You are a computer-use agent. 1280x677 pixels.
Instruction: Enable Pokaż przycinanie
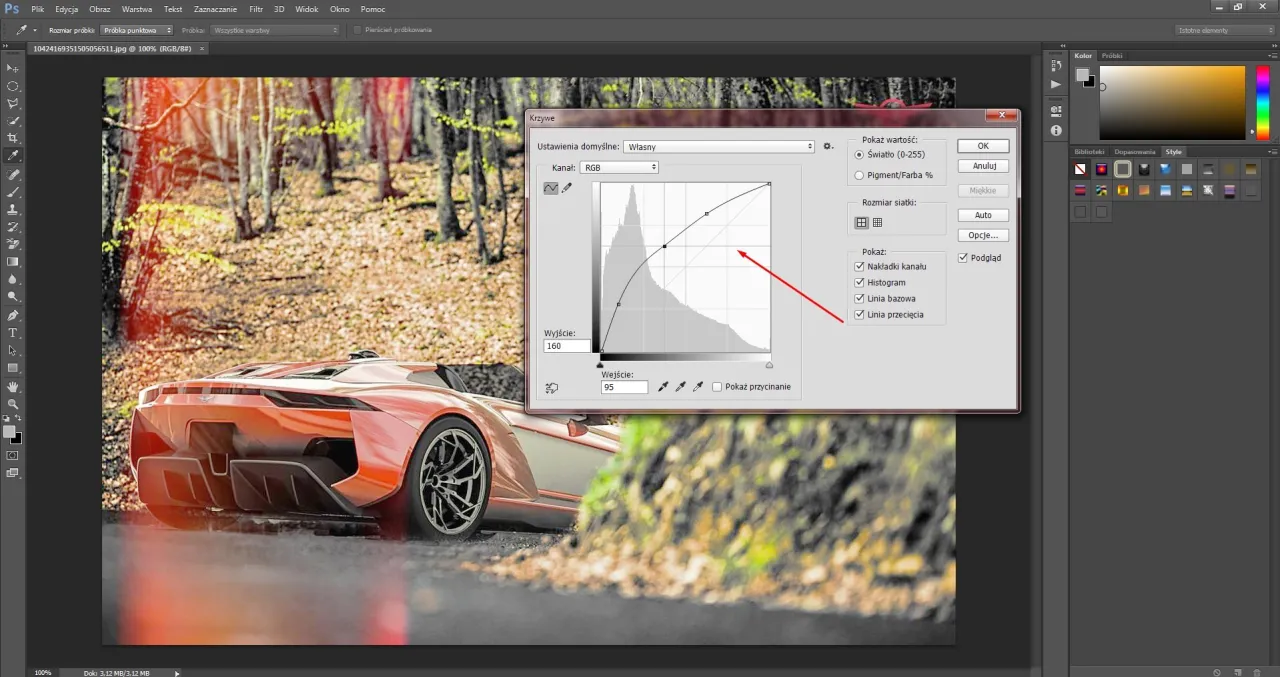point(717,386)
